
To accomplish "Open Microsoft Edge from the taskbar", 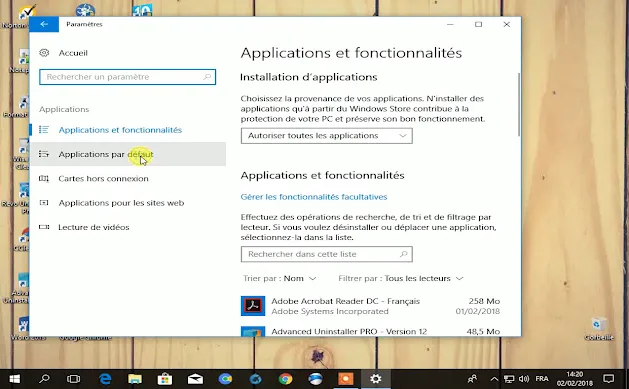I will pos(105,379).
